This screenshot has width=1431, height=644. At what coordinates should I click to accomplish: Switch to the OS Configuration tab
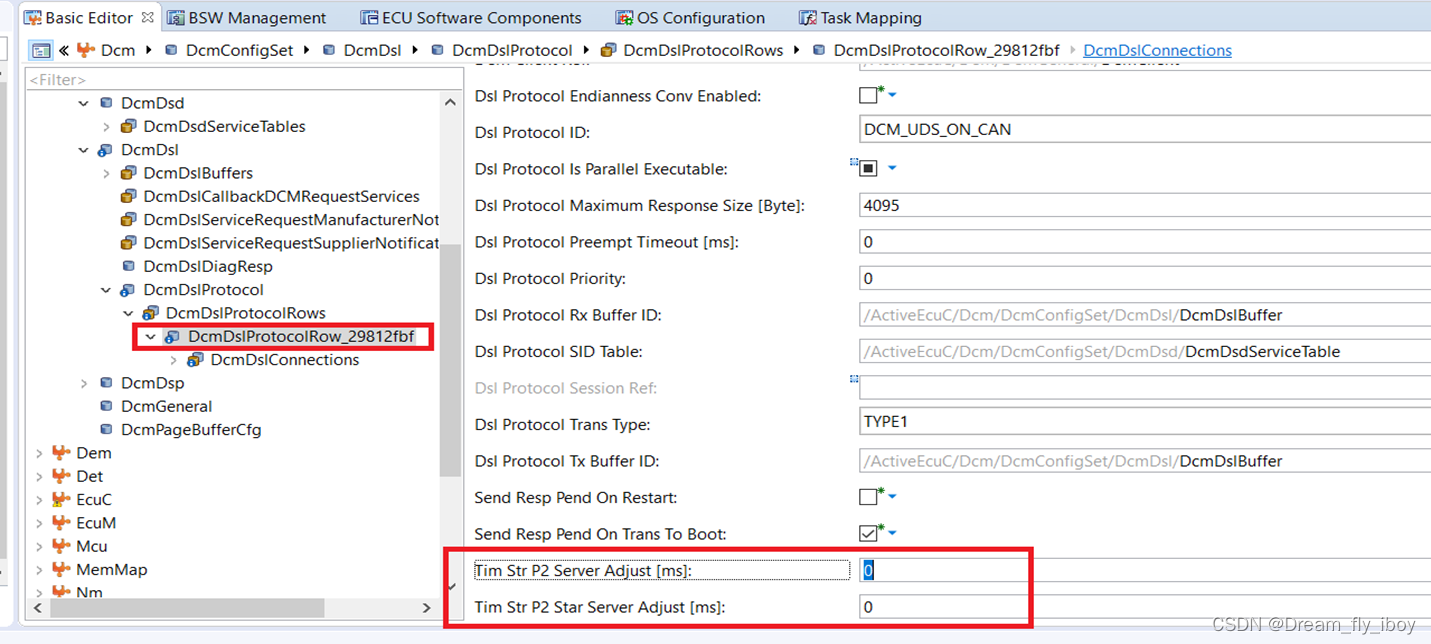[691, 17]
